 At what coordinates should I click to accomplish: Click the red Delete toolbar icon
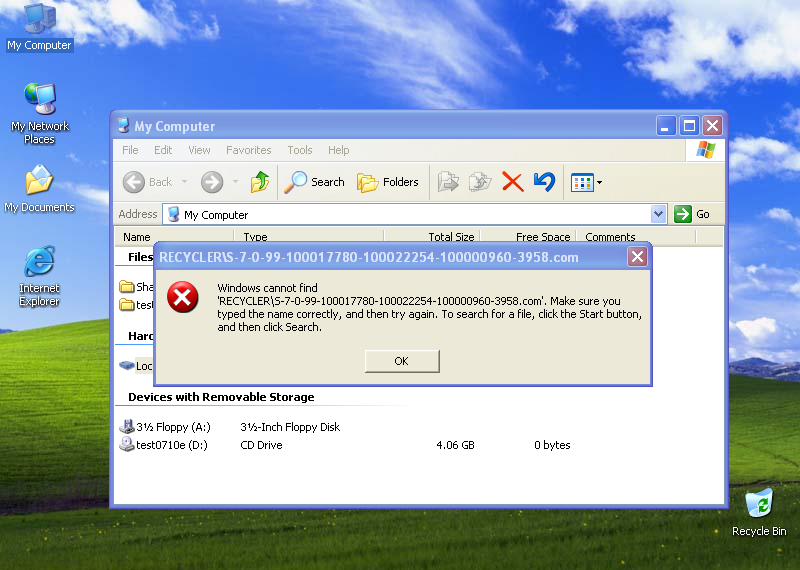513,182
